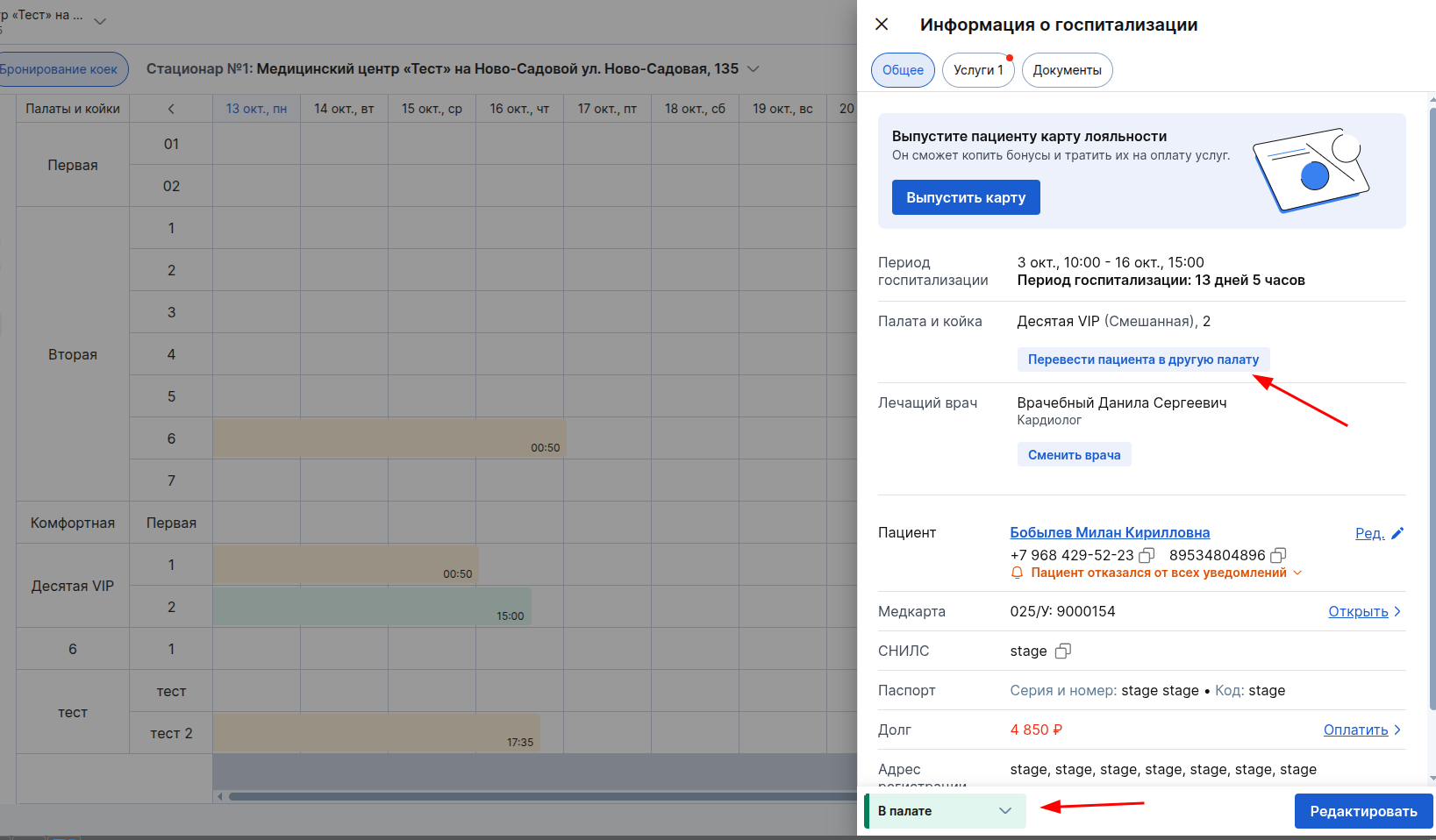Viewport: 1436px width, 840px height.
Task: Open the status dropdown 'В палате'
Action: click(945, 811)
